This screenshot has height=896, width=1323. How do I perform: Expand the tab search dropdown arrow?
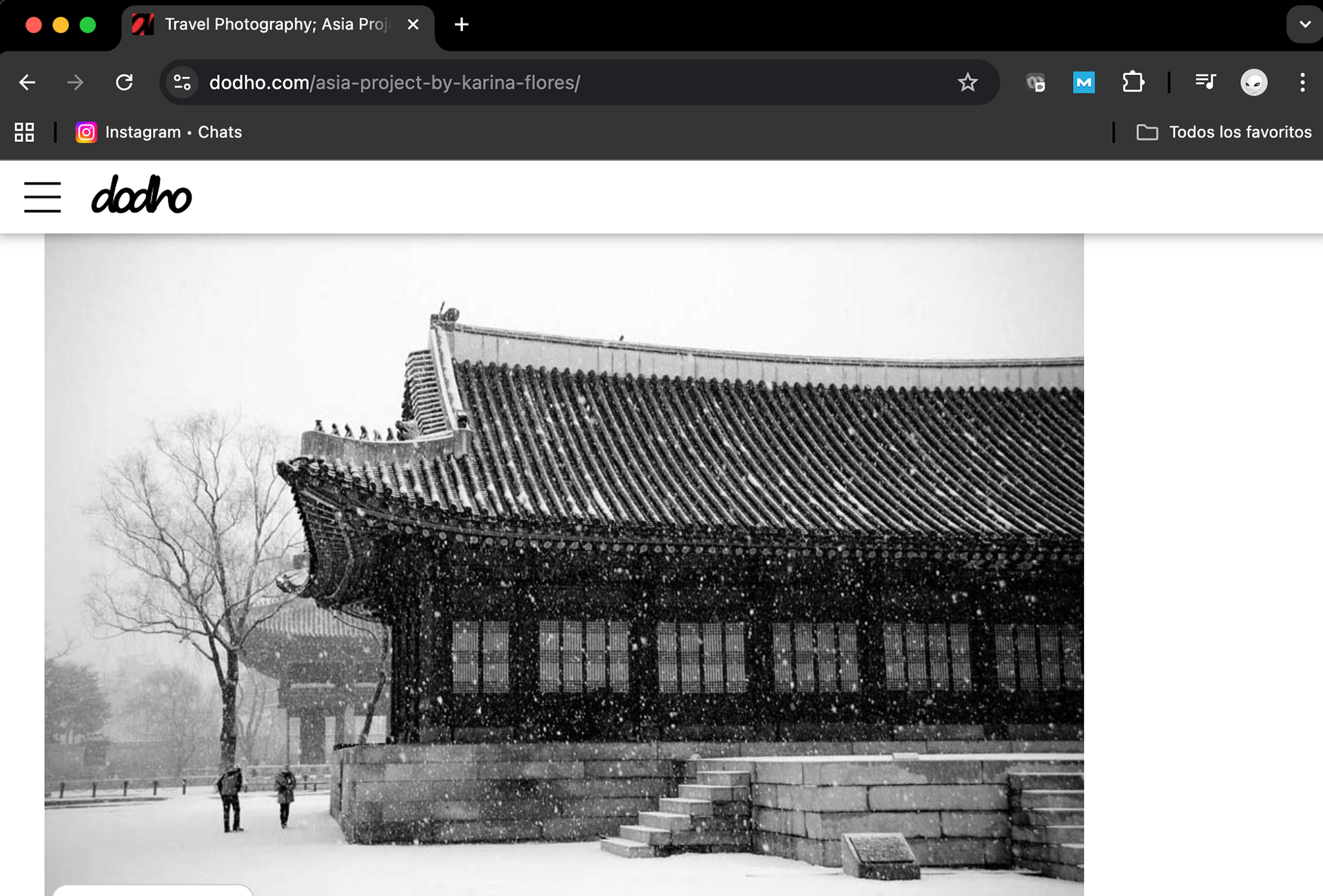click(x=1304, y=25)
